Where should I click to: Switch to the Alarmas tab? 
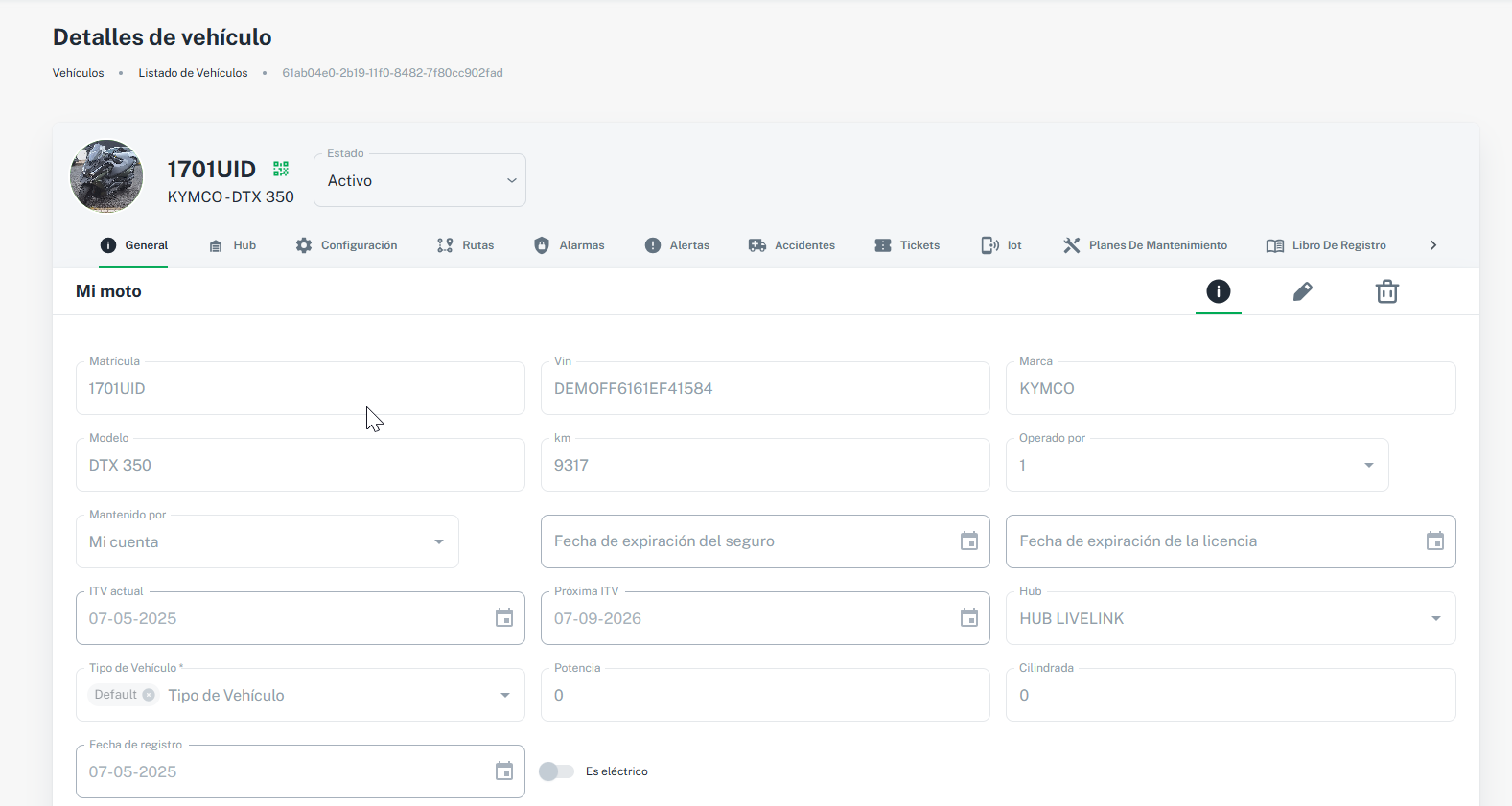(x=570, y=245)
